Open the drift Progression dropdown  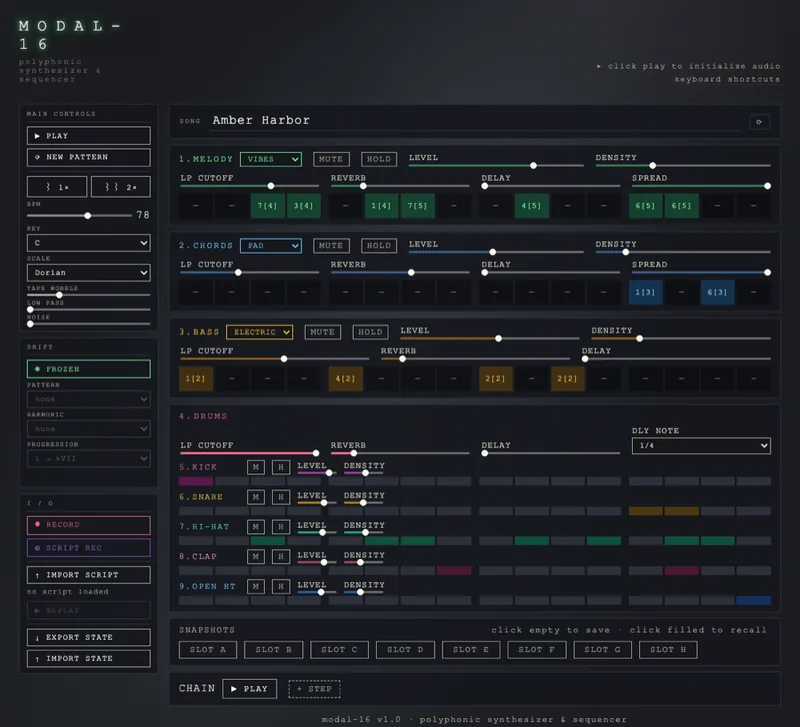pos(89,459)
